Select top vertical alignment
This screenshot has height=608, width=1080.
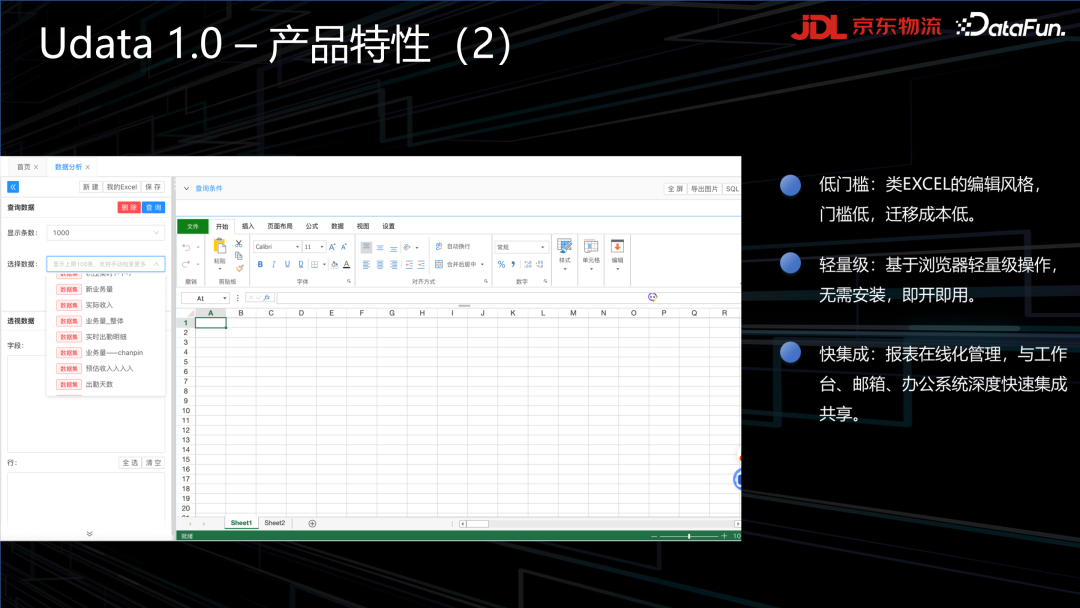click(x=366, y=247)
